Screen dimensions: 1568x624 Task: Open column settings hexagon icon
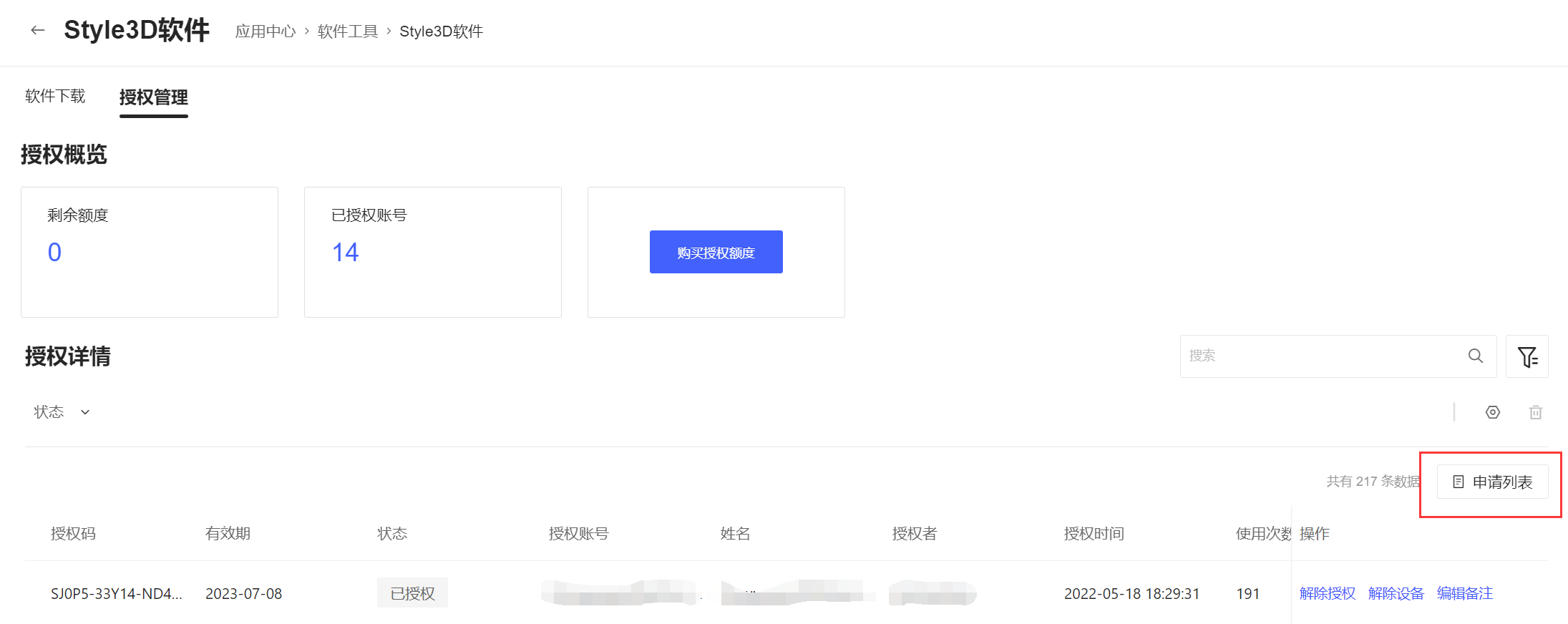tap(1492, 412)
